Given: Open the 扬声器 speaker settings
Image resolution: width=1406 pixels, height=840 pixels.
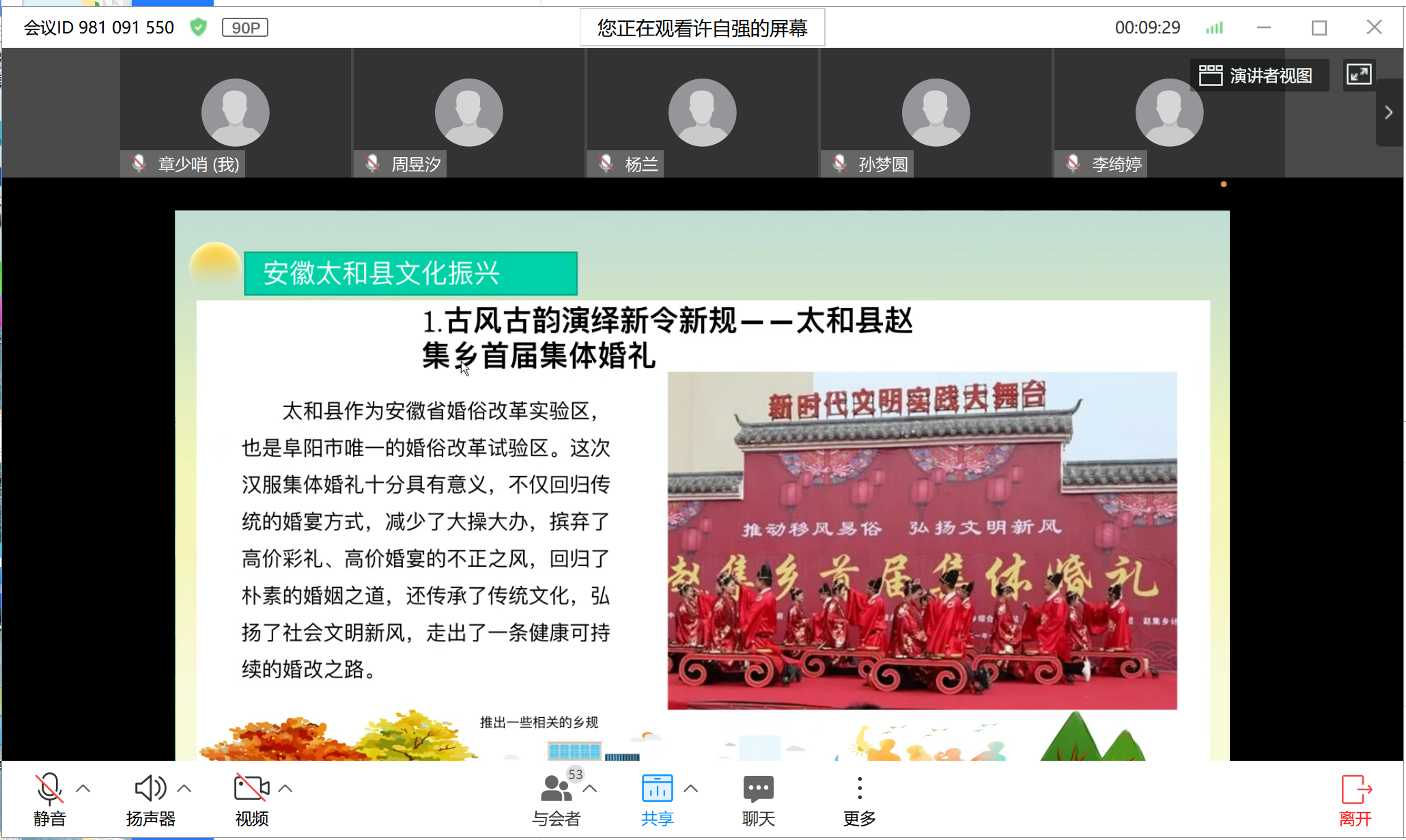Looking at the screenshot, I should point(150,799).
